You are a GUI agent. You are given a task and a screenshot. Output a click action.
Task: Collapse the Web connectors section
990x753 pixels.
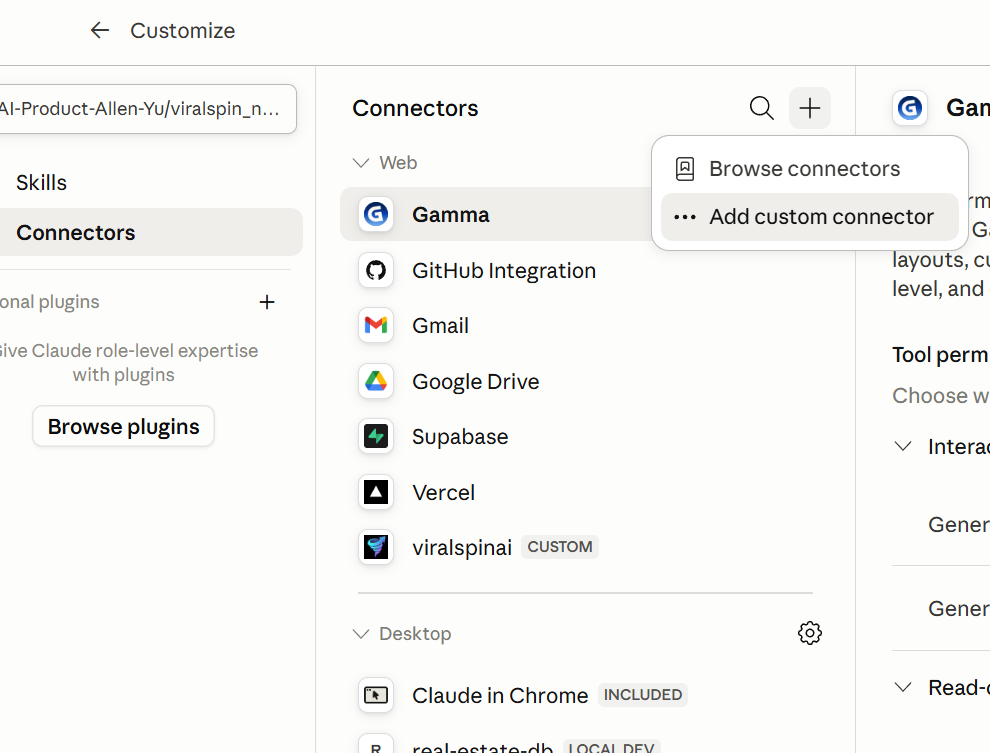click(x=361, y=163)
